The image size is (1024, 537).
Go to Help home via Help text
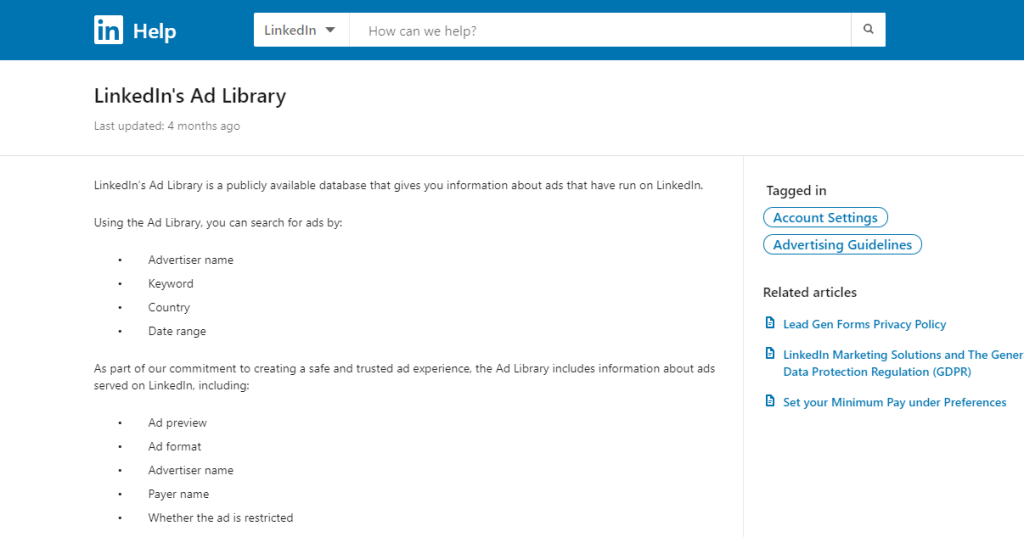155,31
